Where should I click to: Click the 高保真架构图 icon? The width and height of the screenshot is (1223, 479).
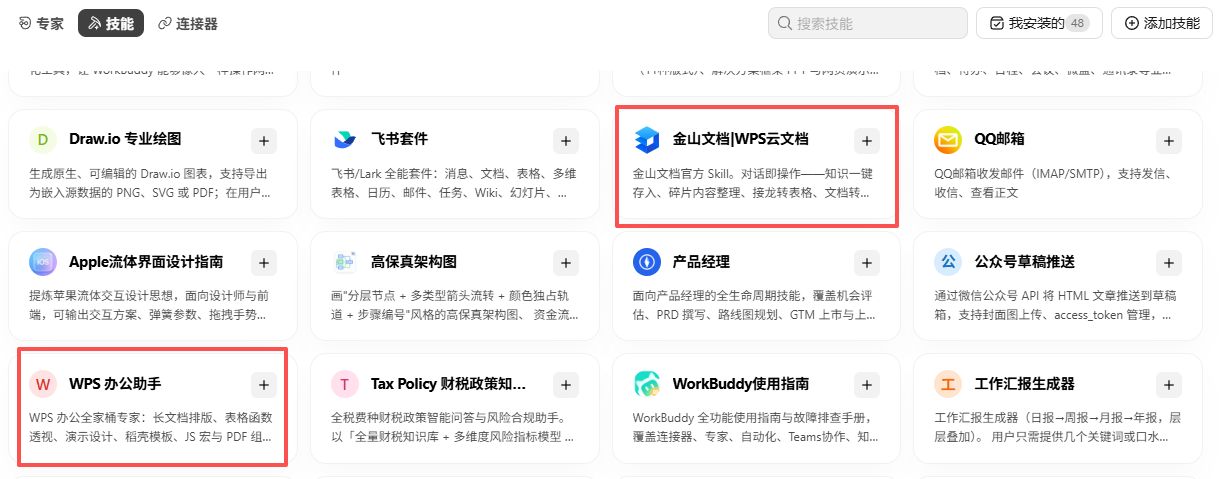345,262
